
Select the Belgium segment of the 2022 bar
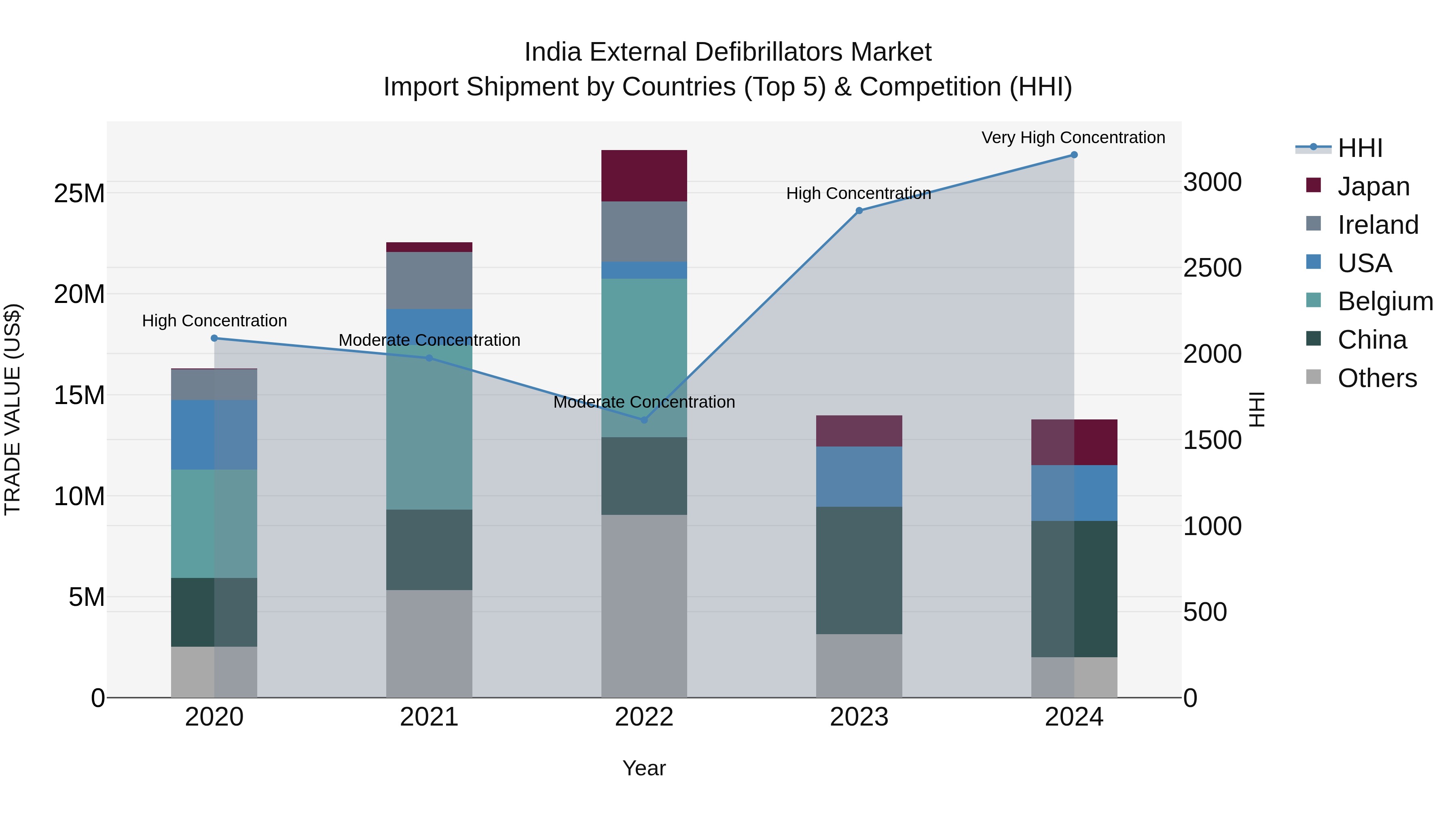coord(644,358)
